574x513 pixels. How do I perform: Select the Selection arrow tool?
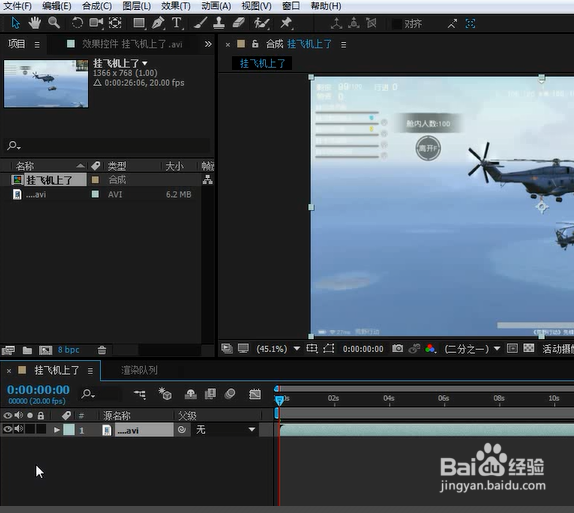coord(15,23)
